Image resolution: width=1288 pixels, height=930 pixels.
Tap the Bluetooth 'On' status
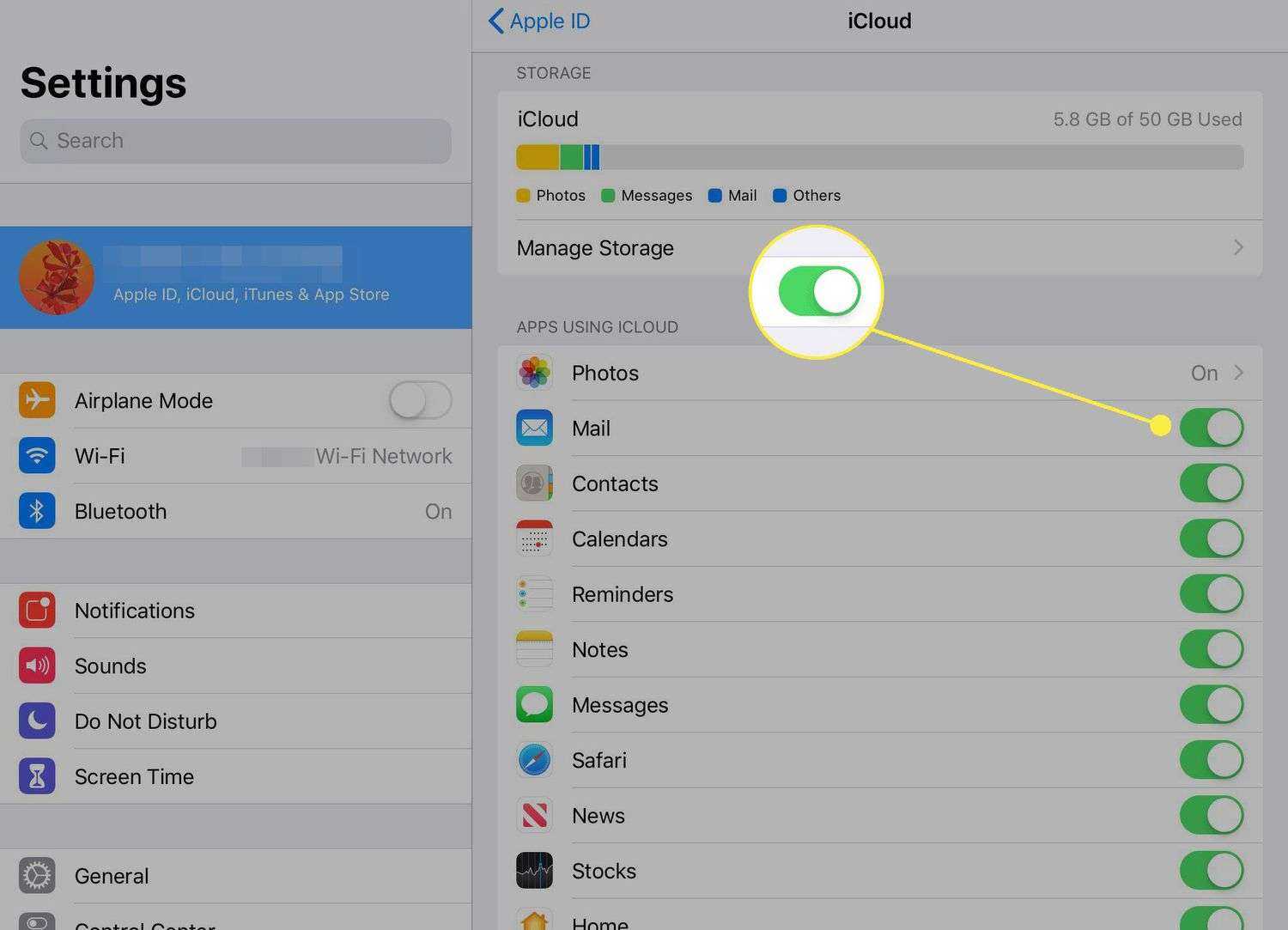click(x=438, y=511)
